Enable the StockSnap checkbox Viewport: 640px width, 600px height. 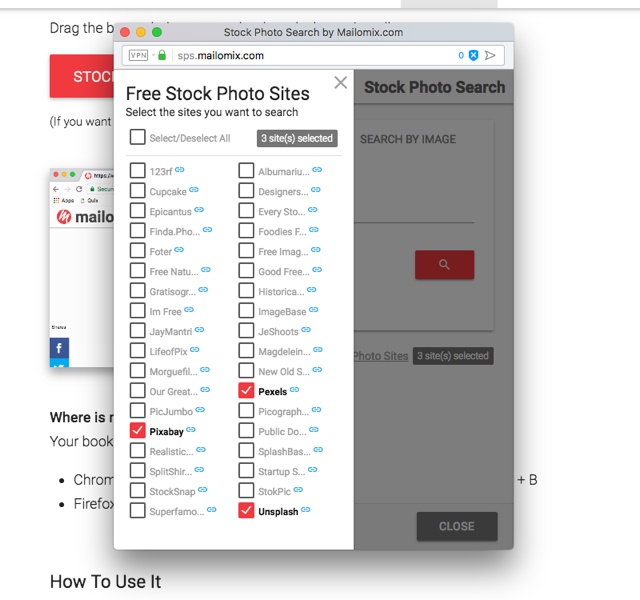pyautogui.click(x=138, y=490)
